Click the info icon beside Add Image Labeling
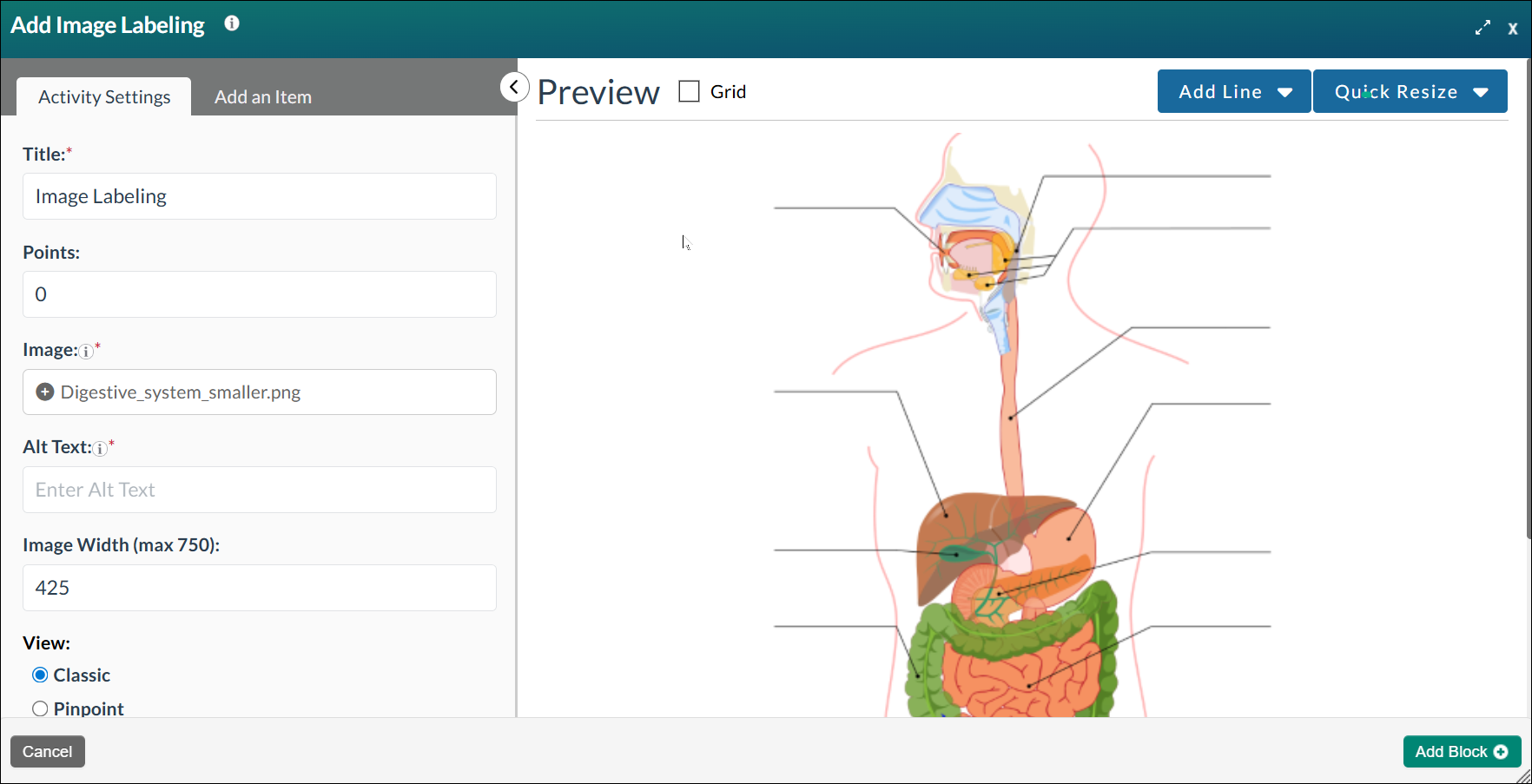The image size is (1532, 784). [x=231, y=24]
